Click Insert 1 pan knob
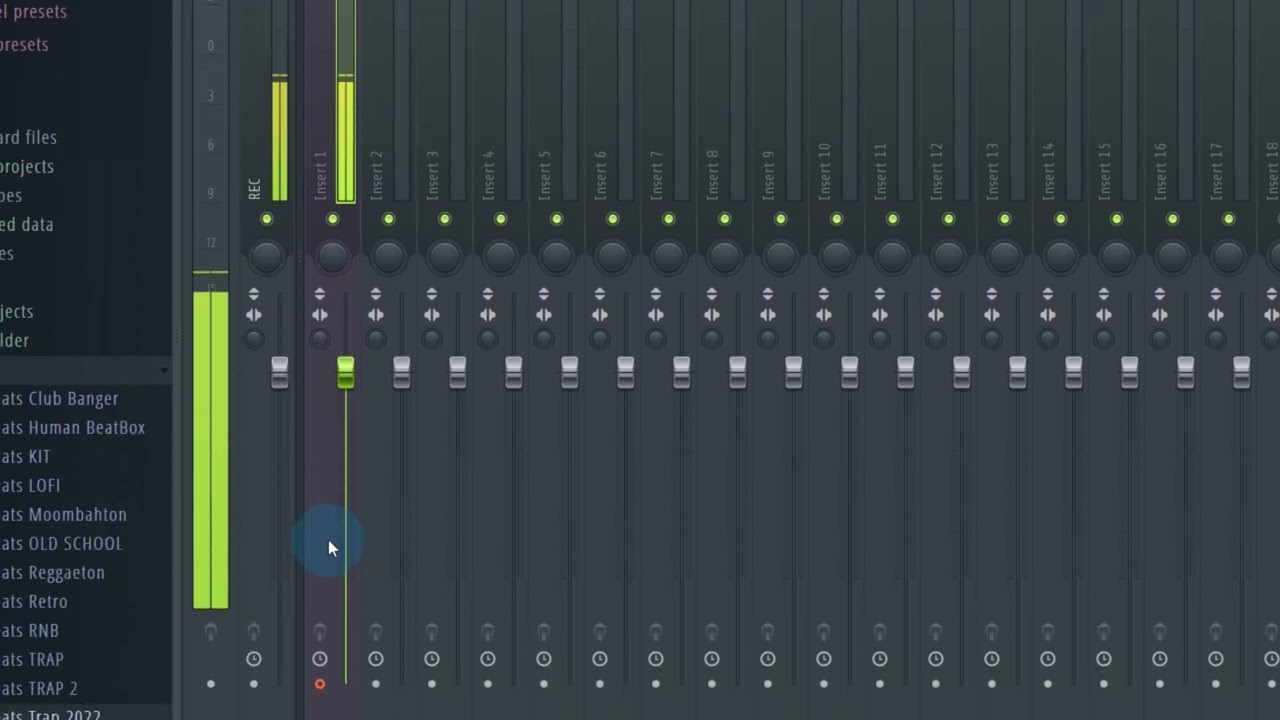 [x=333, y=257]
